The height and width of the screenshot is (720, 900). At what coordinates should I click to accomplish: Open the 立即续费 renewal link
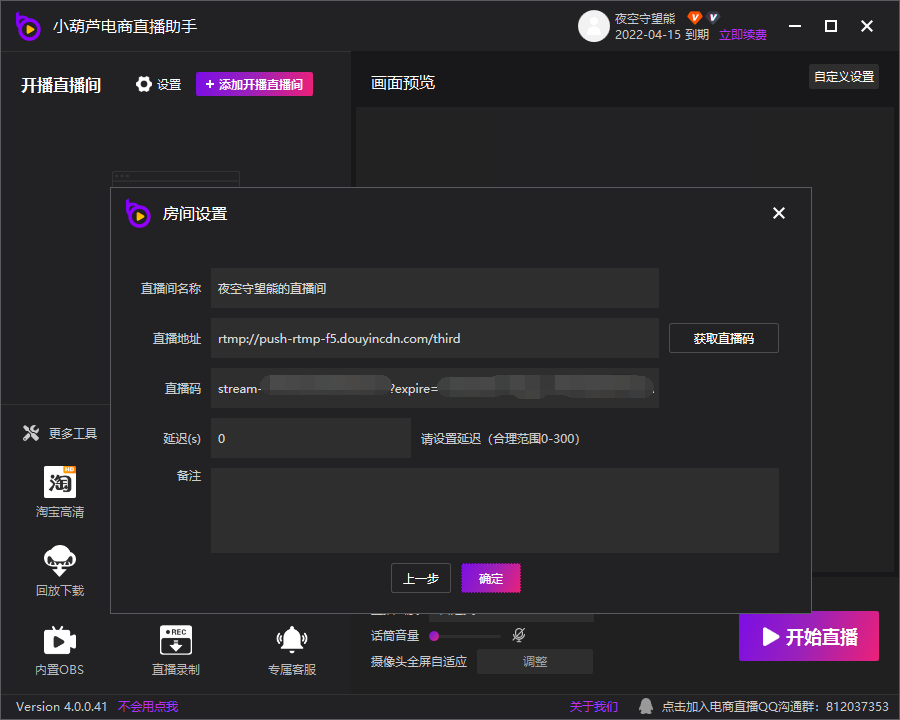[x=743, y=34]
